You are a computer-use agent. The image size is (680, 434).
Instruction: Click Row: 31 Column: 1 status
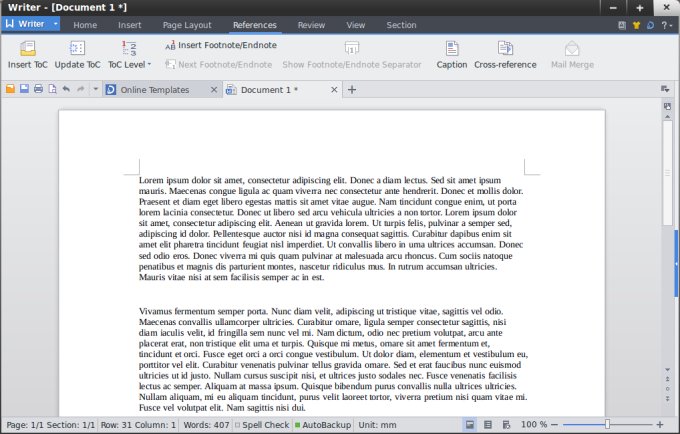pyautogui.click(x=138, y=425)
